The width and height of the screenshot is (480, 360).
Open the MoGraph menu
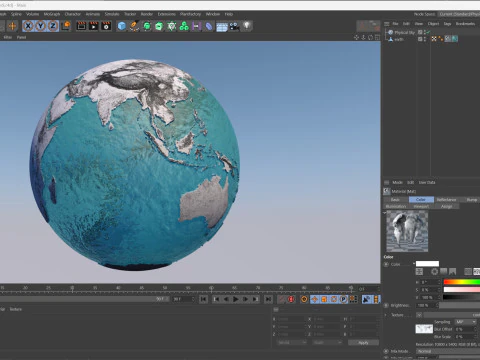coord(52,14)
